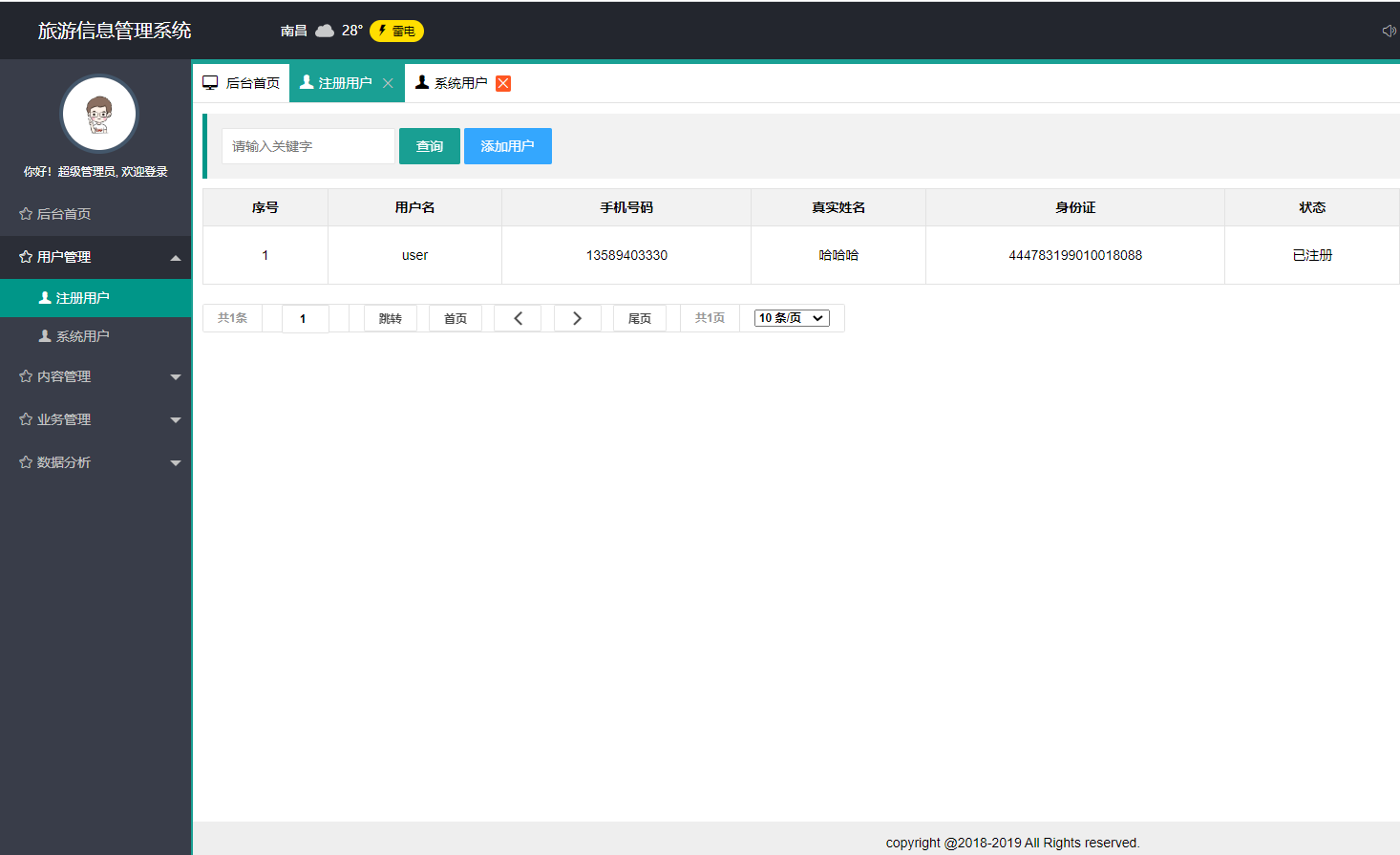The width and height of the screenshot is (1400, 855).
Task: Focus the 请输入关键字 search field
Action: coord(308,146)
